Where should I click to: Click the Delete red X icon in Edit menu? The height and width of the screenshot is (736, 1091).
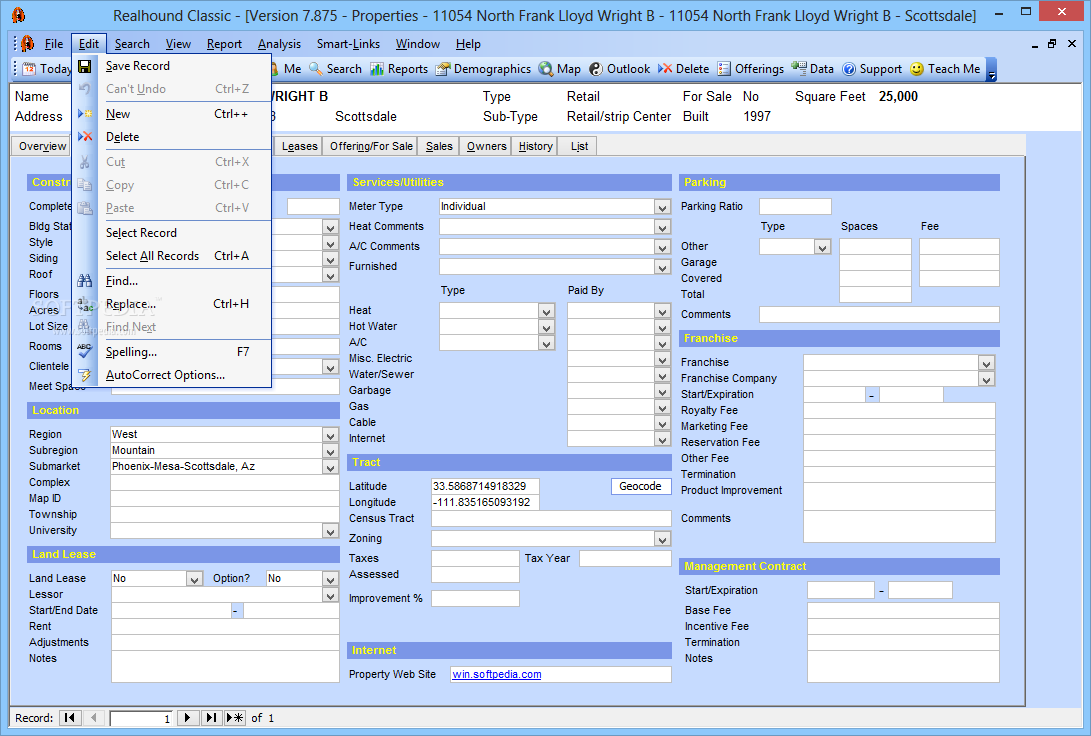pos(85,137)
